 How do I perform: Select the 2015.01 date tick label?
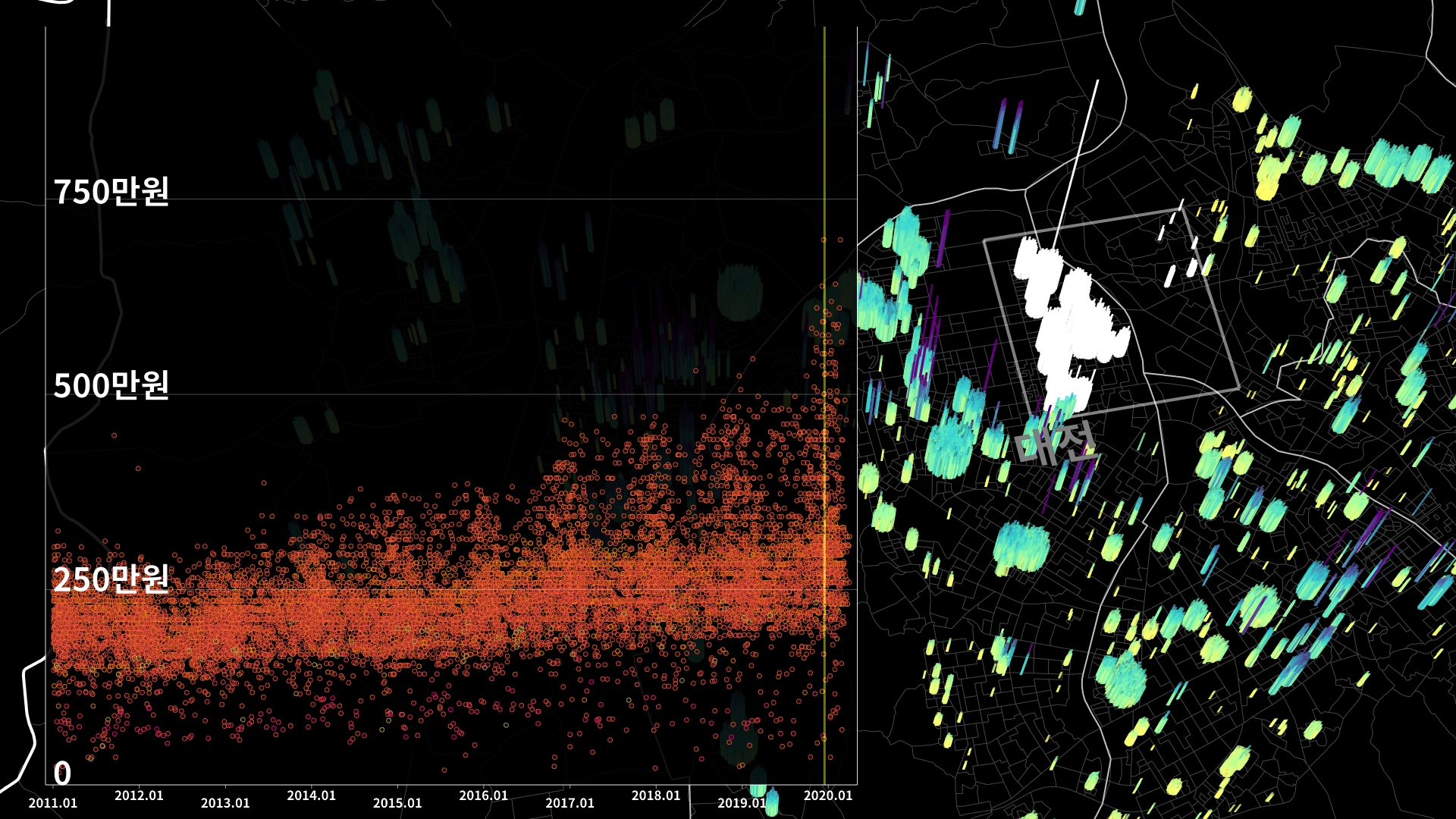click(x=397, y=803)
